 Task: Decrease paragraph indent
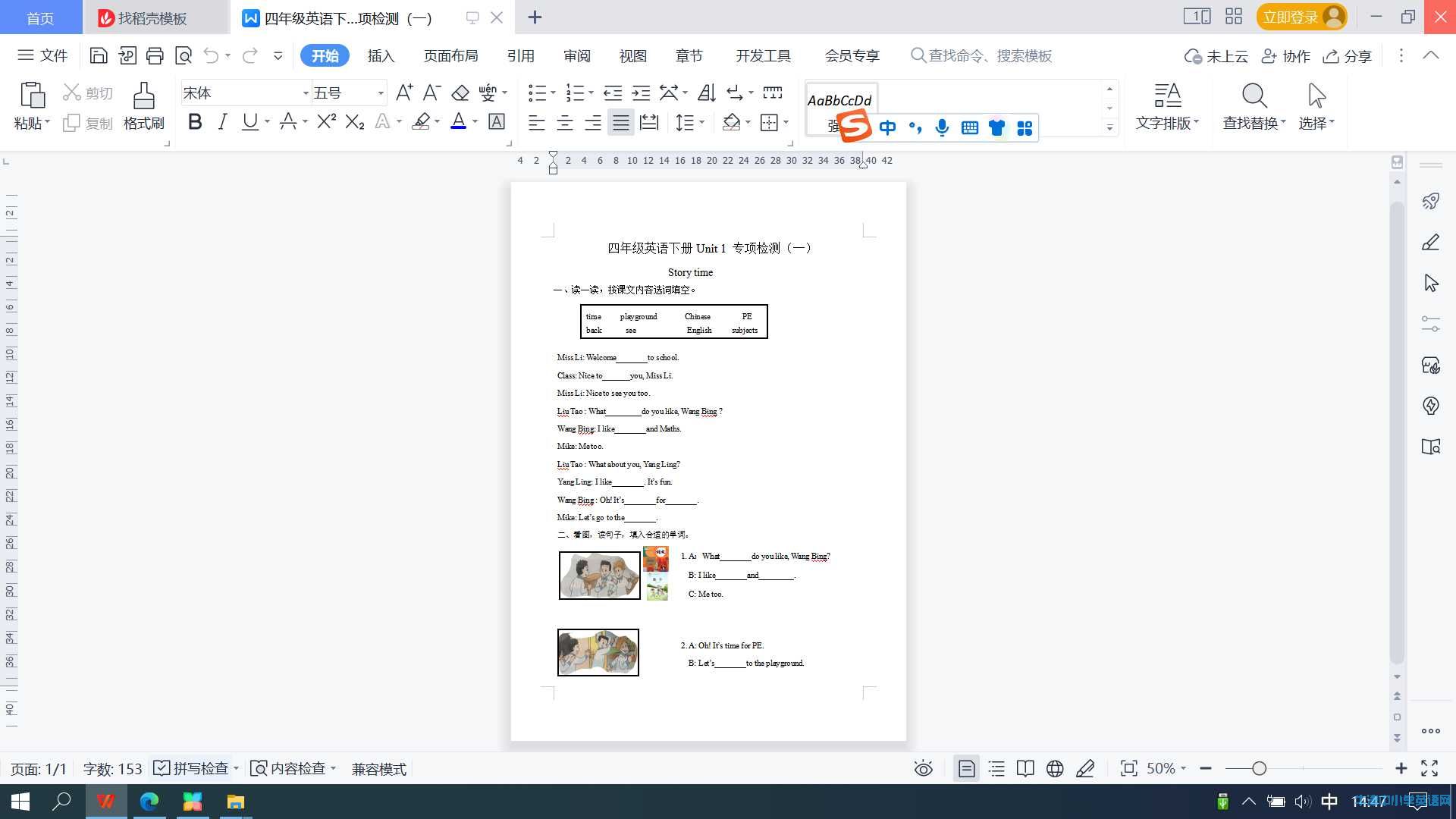pyautogui.click(x=613, y=93)
